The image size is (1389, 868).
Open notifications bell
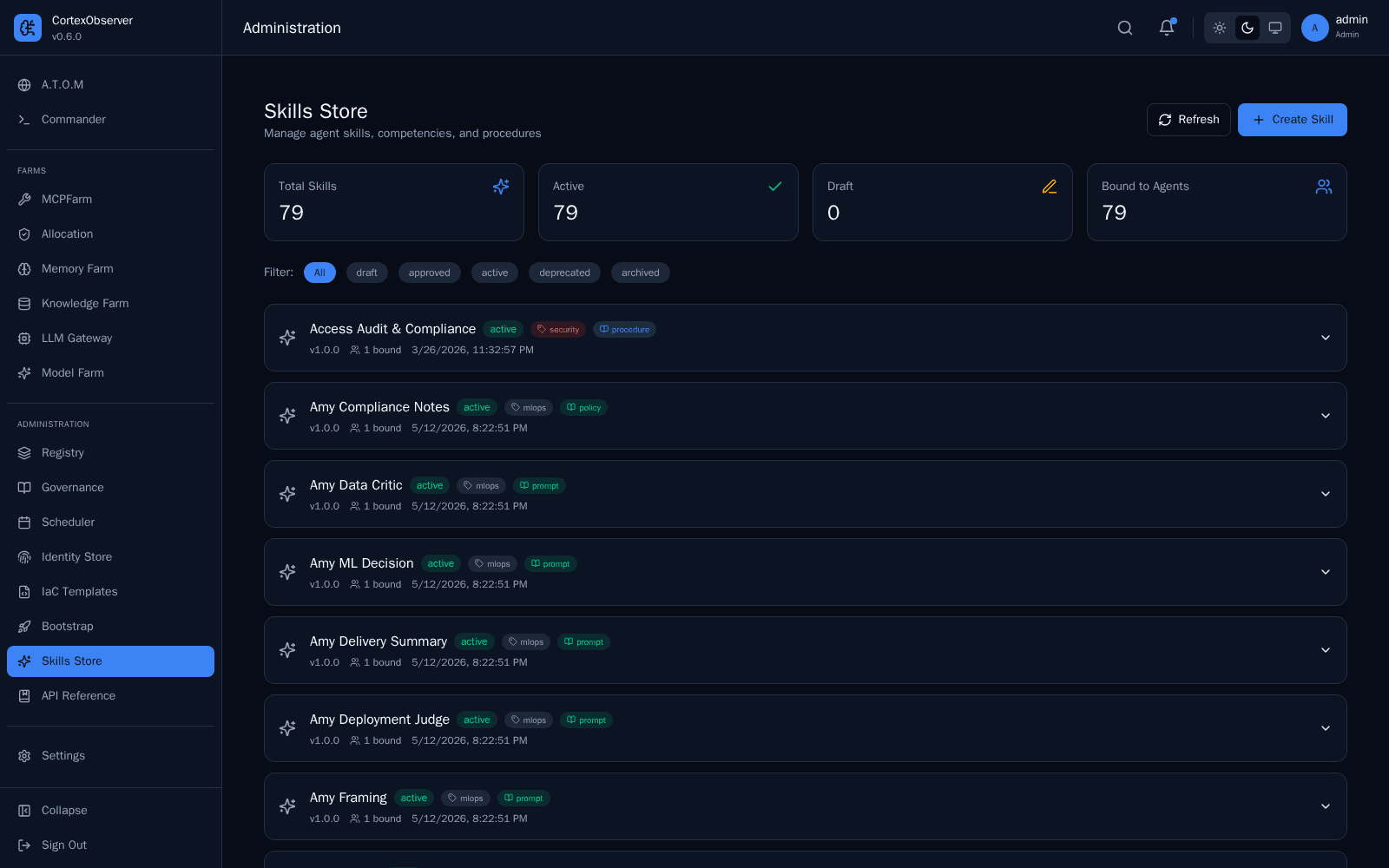[1167, 28]
